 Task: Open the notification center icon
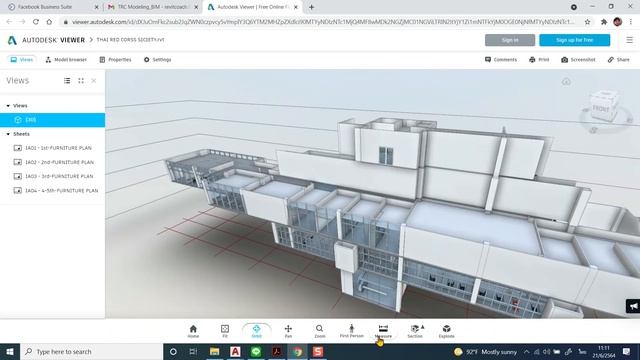tap(627, 351)
